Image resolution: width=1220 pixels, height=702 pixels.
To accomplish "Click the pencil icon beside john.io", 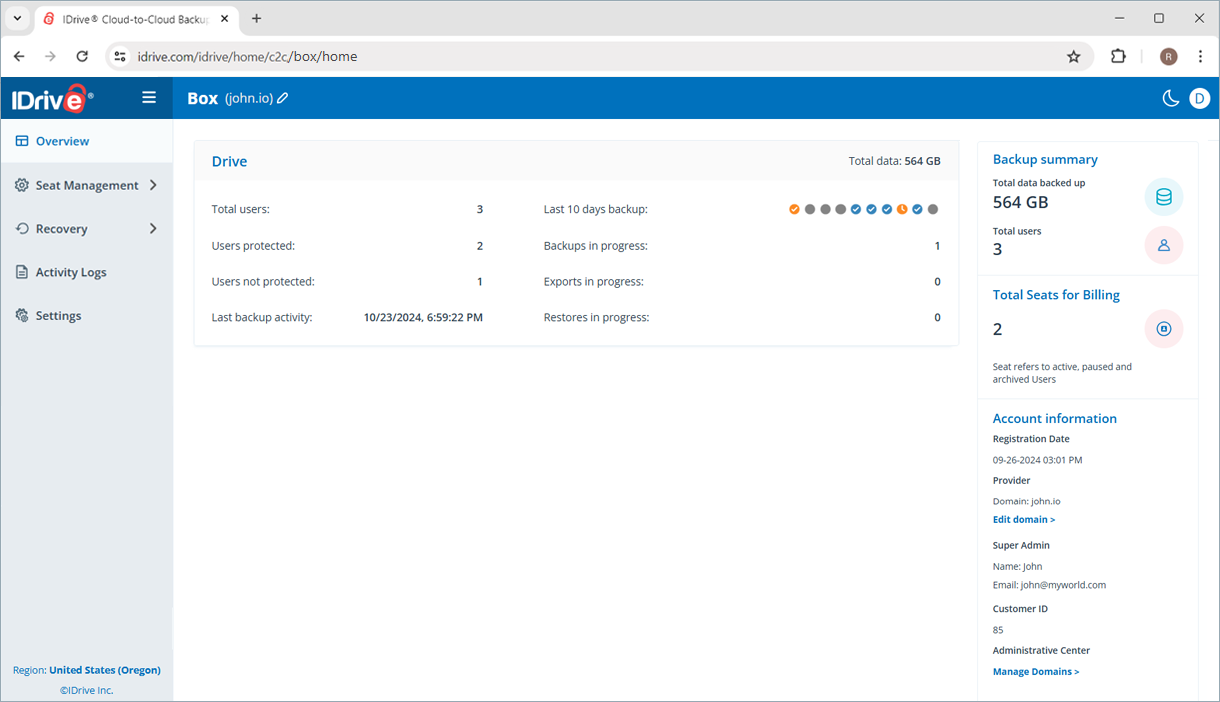I will [x=283, y=98].
